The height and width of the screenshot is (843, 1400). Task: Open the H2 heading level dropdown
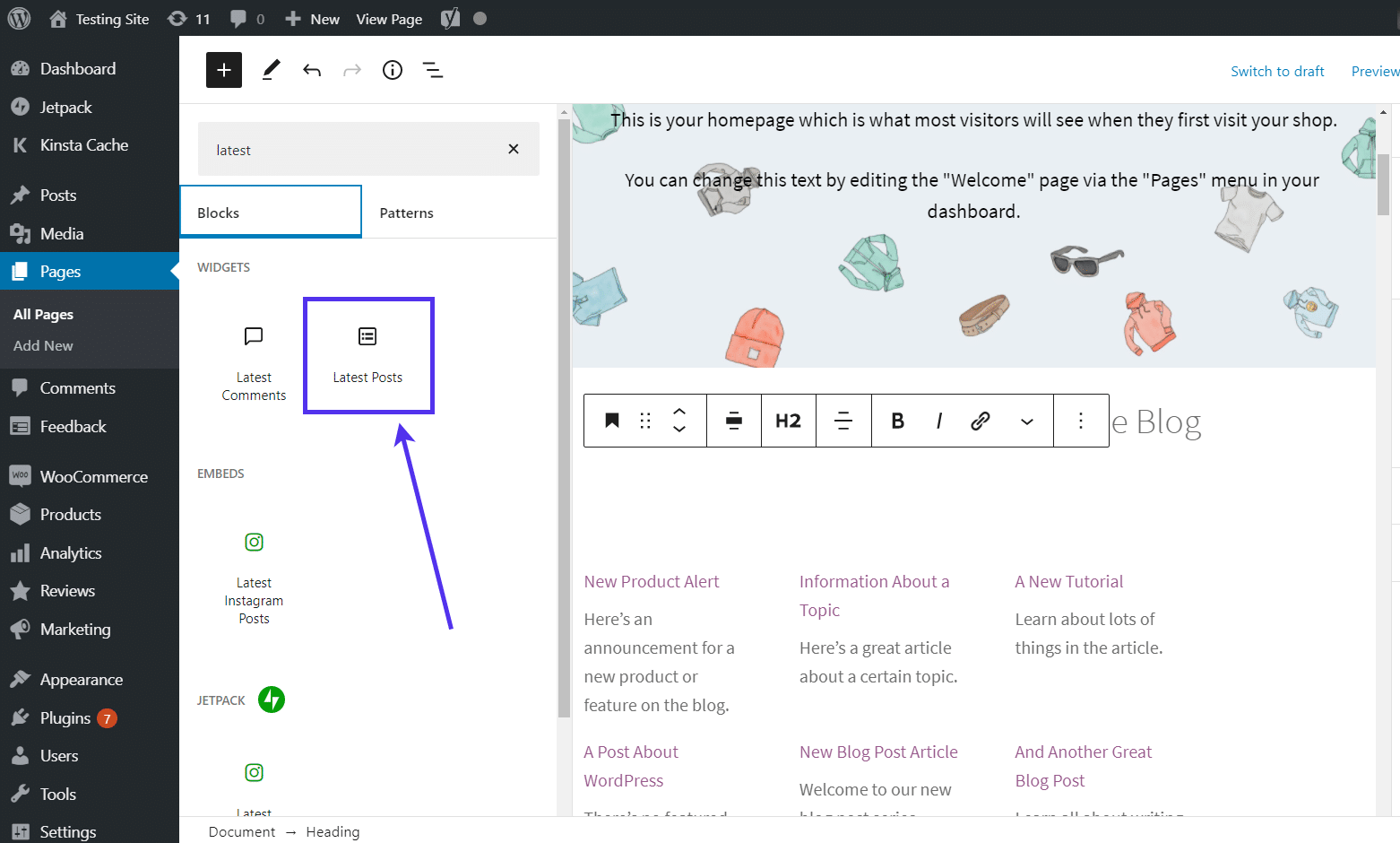point(788,421)
